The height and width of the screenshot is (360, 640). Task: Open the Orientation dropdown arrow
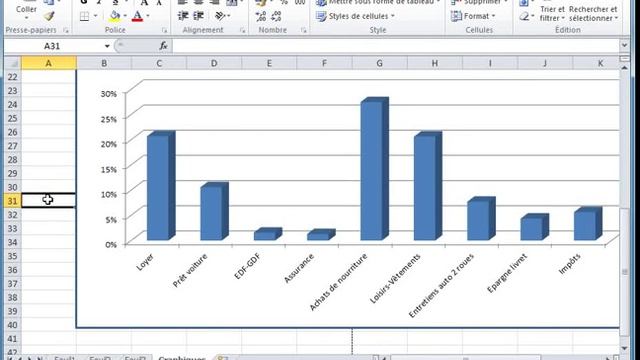click(229, 16)
